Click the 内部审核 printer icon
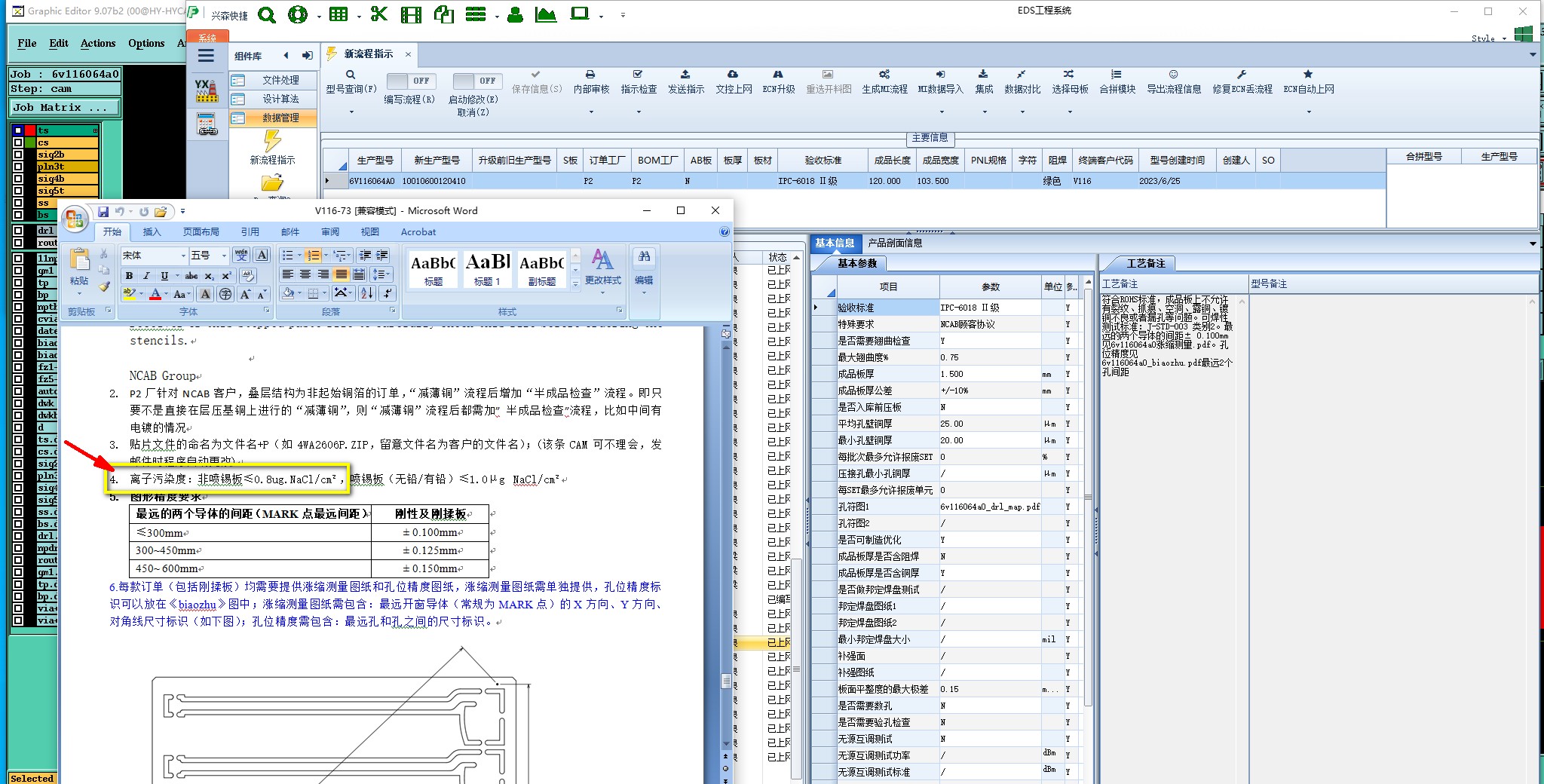This screenshot has height=784, width=1544. [590, 75]
